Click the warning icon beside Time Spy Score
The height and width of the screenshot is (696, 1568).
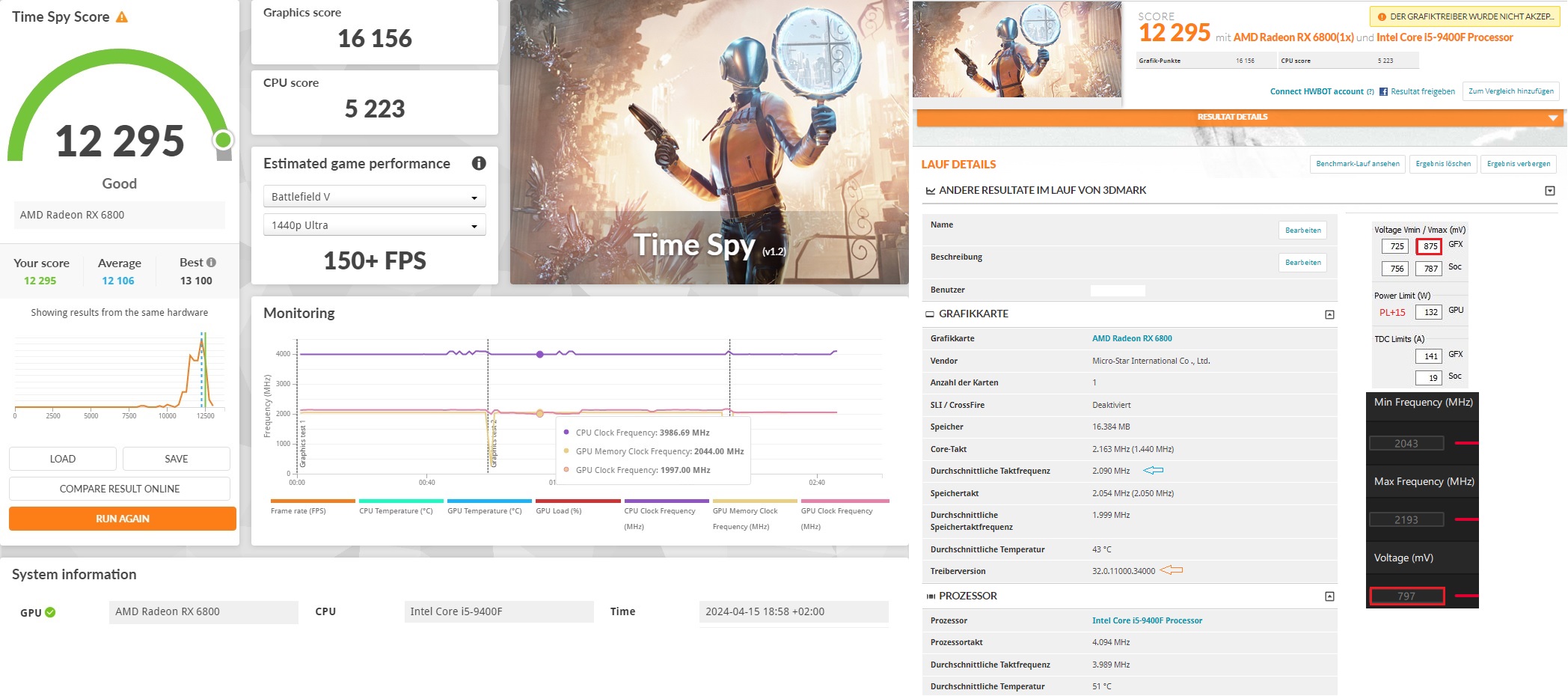122,16
